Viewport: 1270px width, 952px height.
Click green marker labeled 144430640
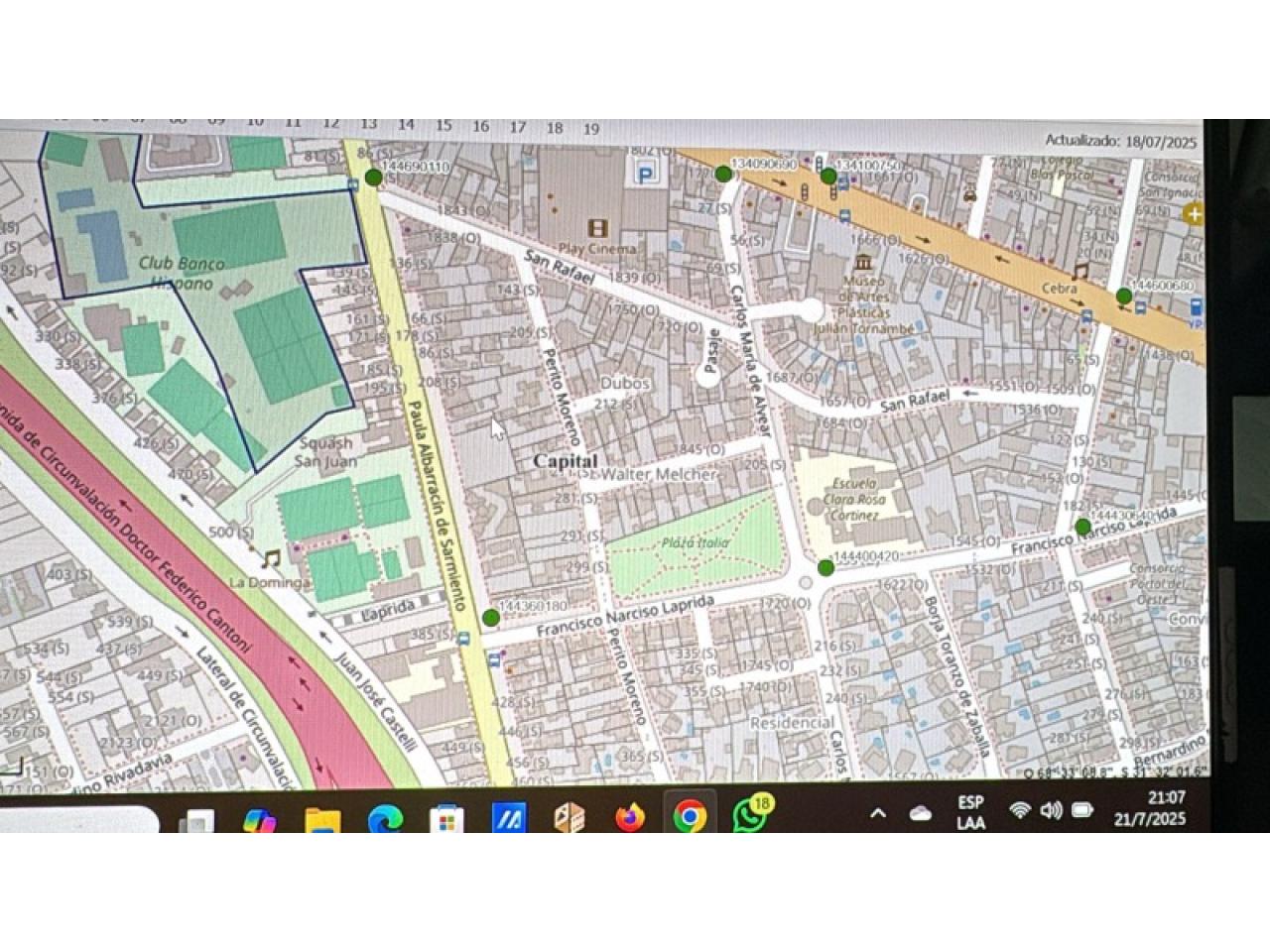pyautogui.click(x=1082, y=526)
